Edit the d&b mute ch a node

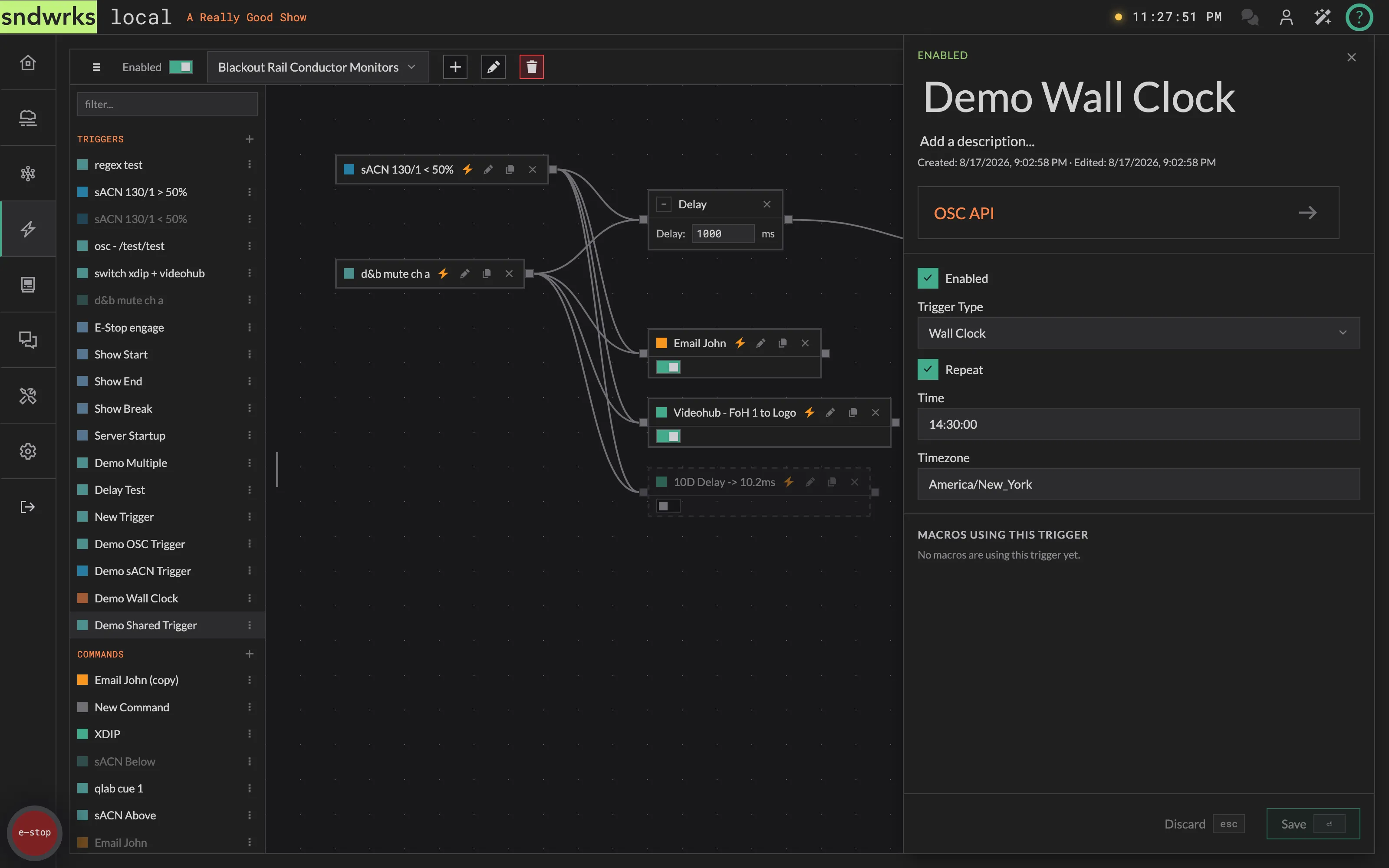[465, 274]
